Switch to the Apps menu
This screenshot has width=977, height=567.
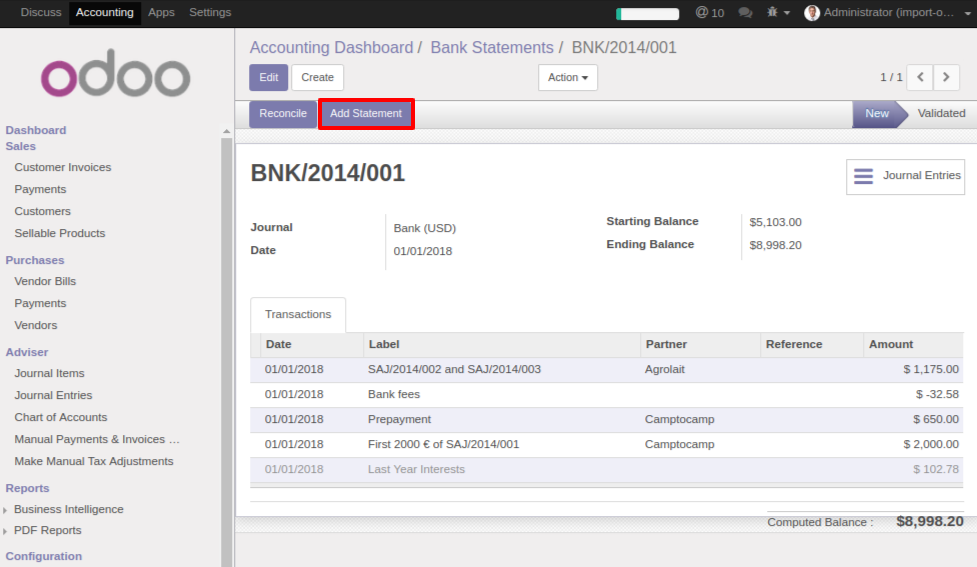[x=161, y=13]
